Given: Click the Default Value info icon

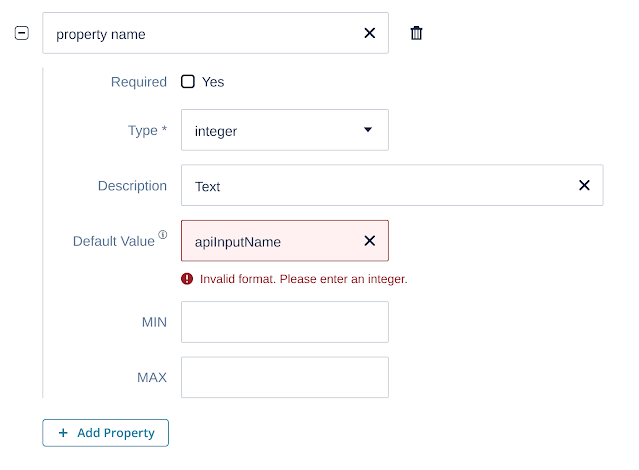Looking at the screenshot, I should coord(162,236).
